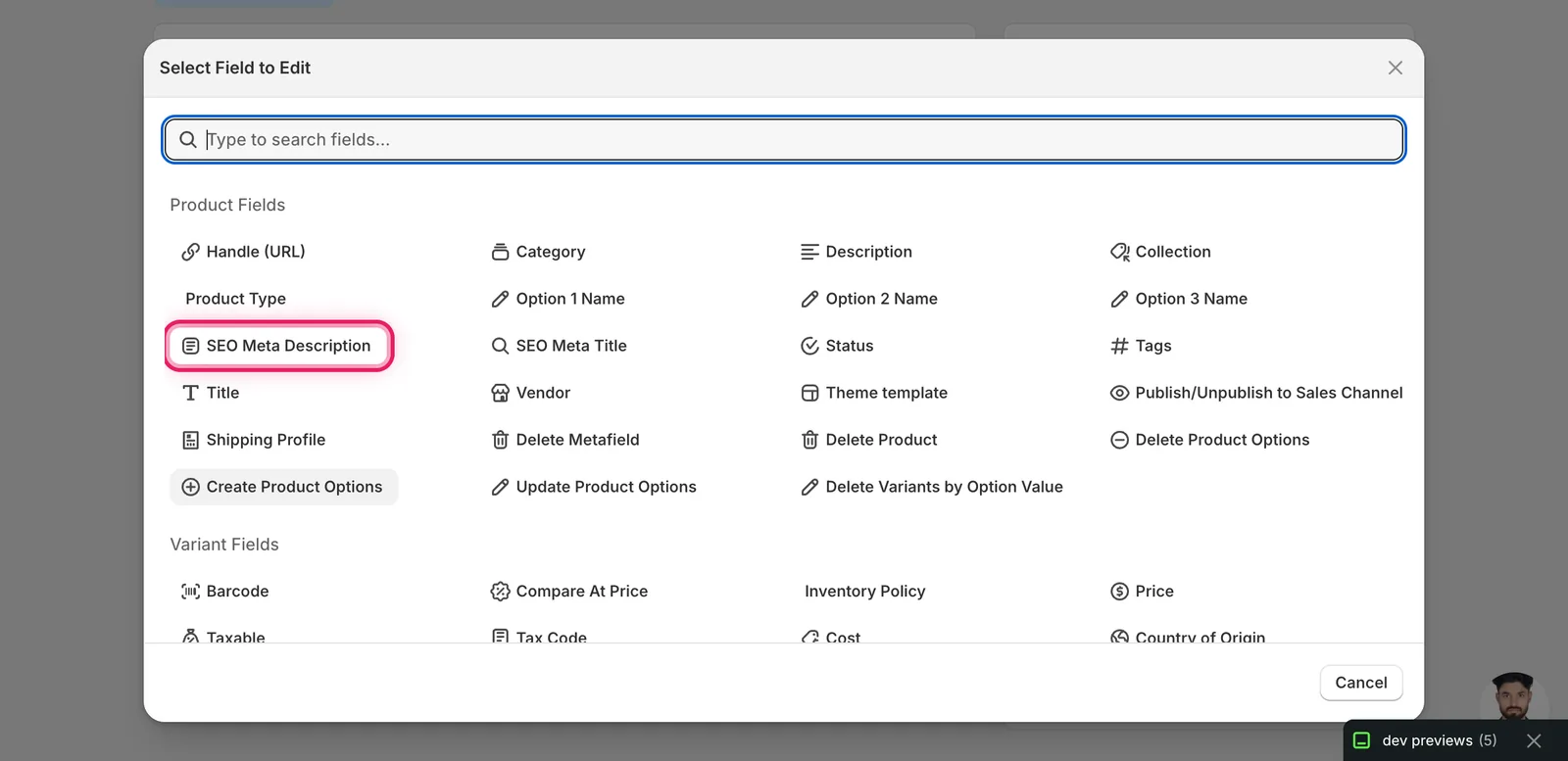Click the pencil icon for Option 3 Name
The image size is (1568, 761).
click(x=1119, y=299)
